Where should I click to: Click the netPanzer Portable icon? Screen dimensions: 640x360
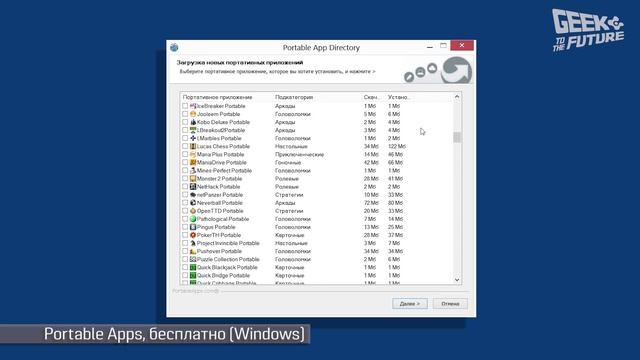coord(193,195)
